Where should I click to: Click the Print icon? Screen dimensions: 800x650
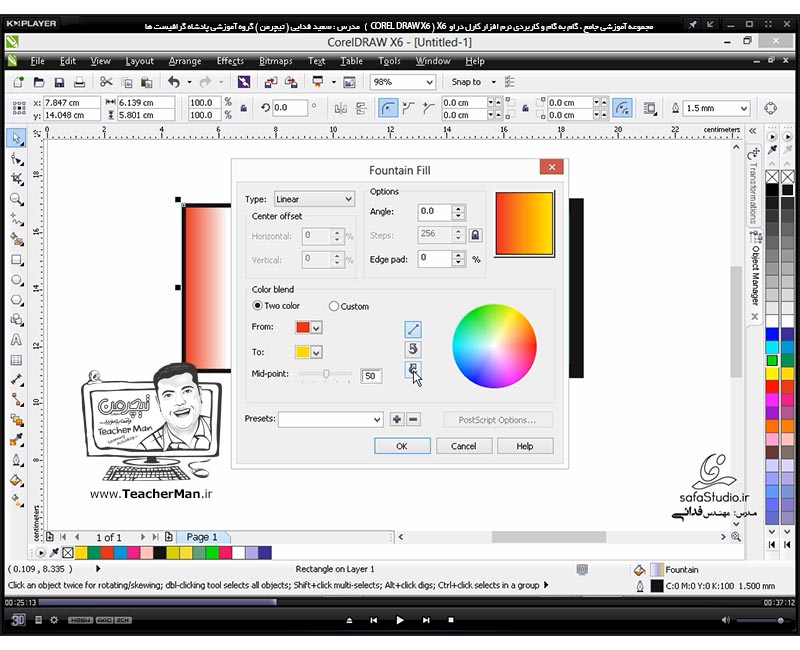(79, 82)
